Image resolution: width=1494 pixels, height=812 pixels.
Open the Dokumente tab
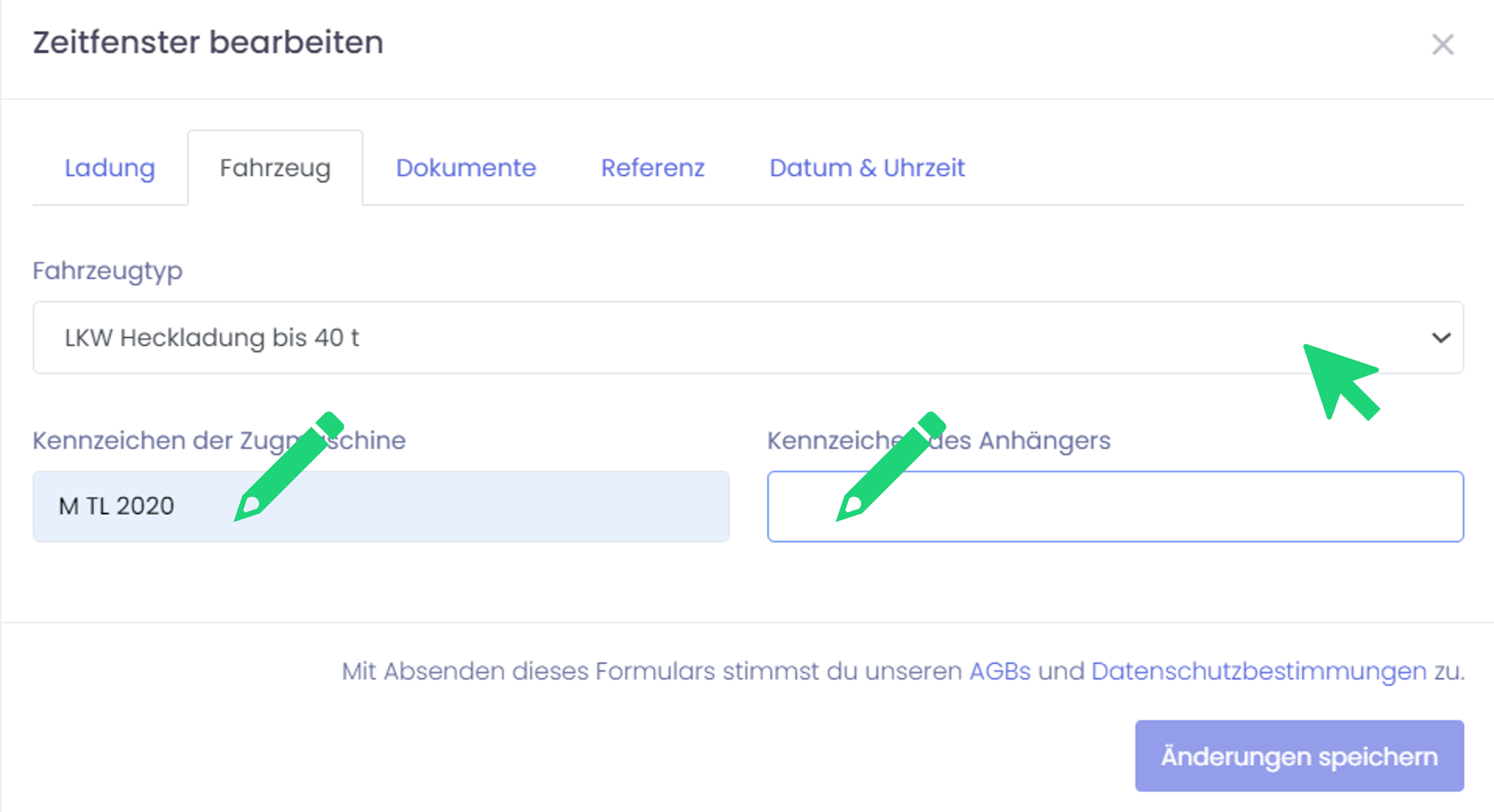click(466, 168)
